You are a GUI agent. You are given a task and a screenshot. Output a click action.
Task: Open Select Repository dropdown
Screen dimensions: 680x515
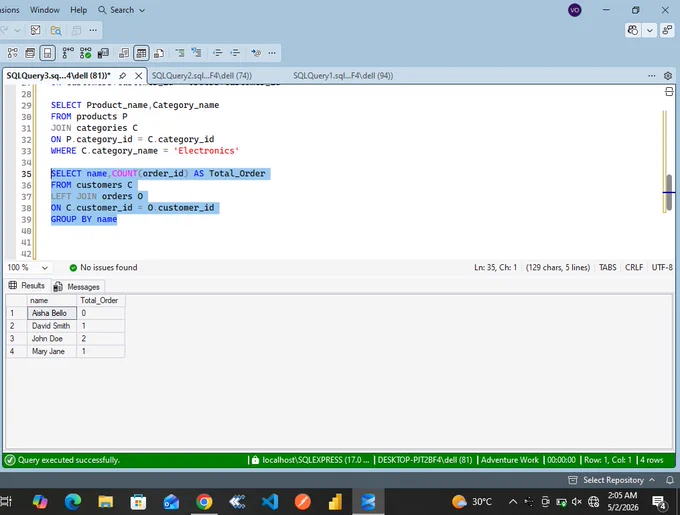click(x=611, y=480)
